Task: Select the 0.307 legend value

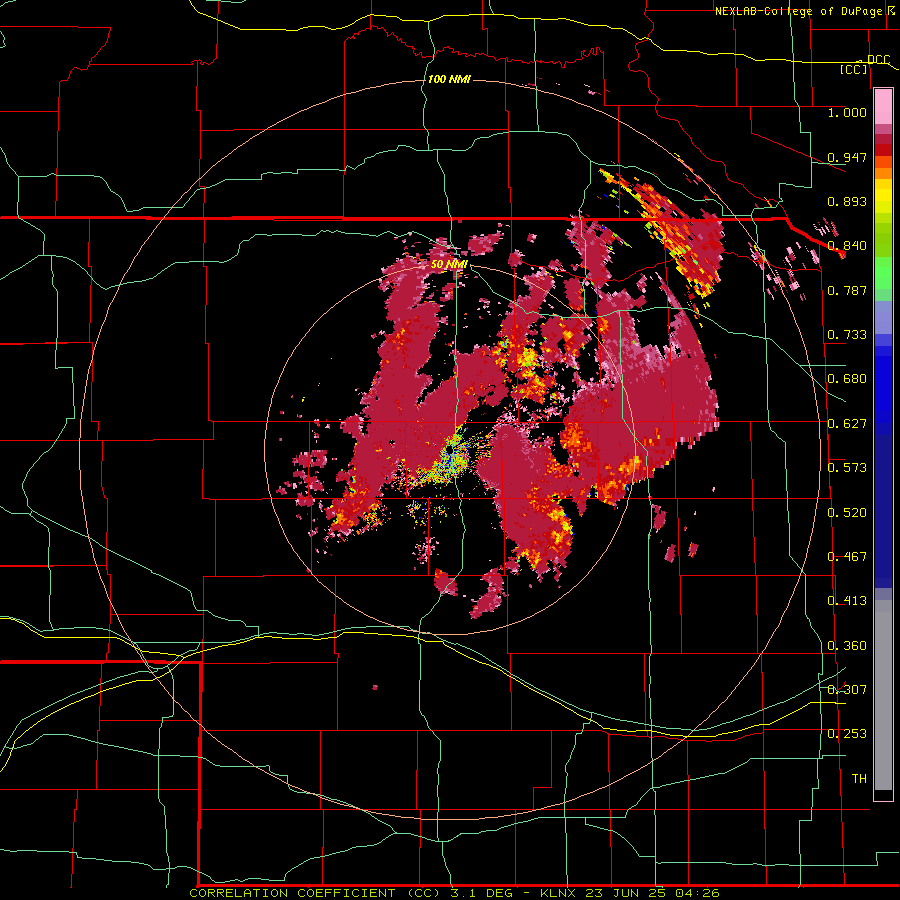Action: (x=847, y=690)
